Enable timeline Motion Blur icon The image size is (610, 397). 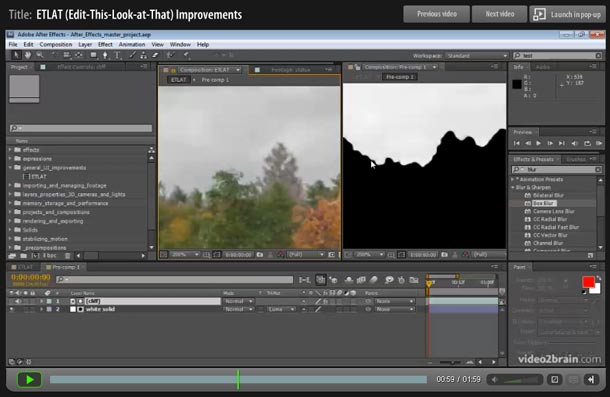pos(374,279)
